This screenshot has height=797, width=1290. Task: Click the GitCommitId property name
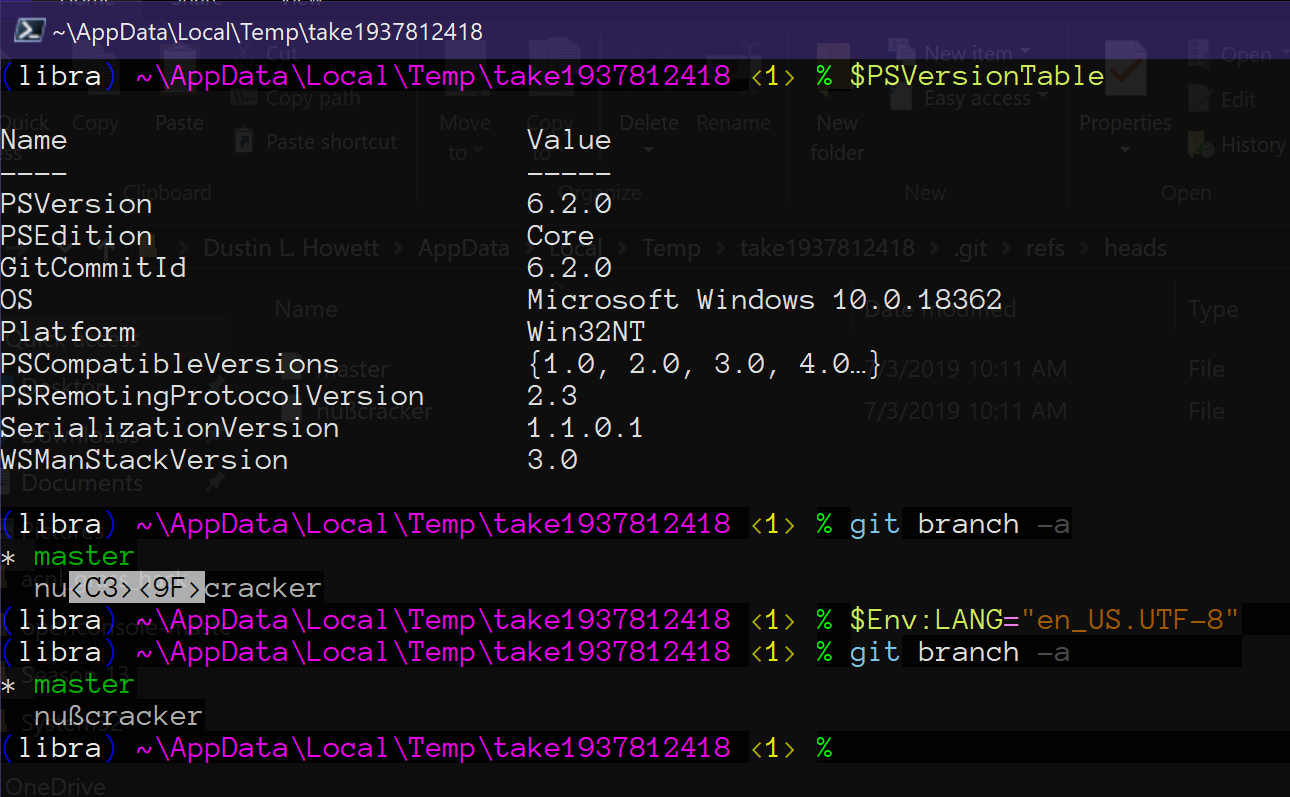tap(93, 268)
